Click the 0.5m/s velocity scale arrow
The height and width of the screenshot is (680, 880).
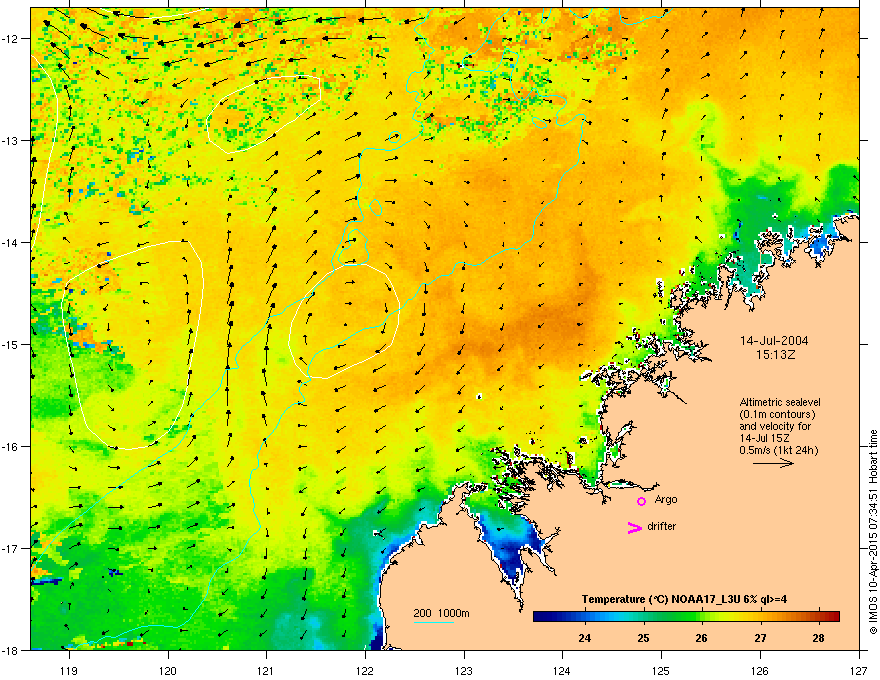pyautogui.click(x=773, y=463)
